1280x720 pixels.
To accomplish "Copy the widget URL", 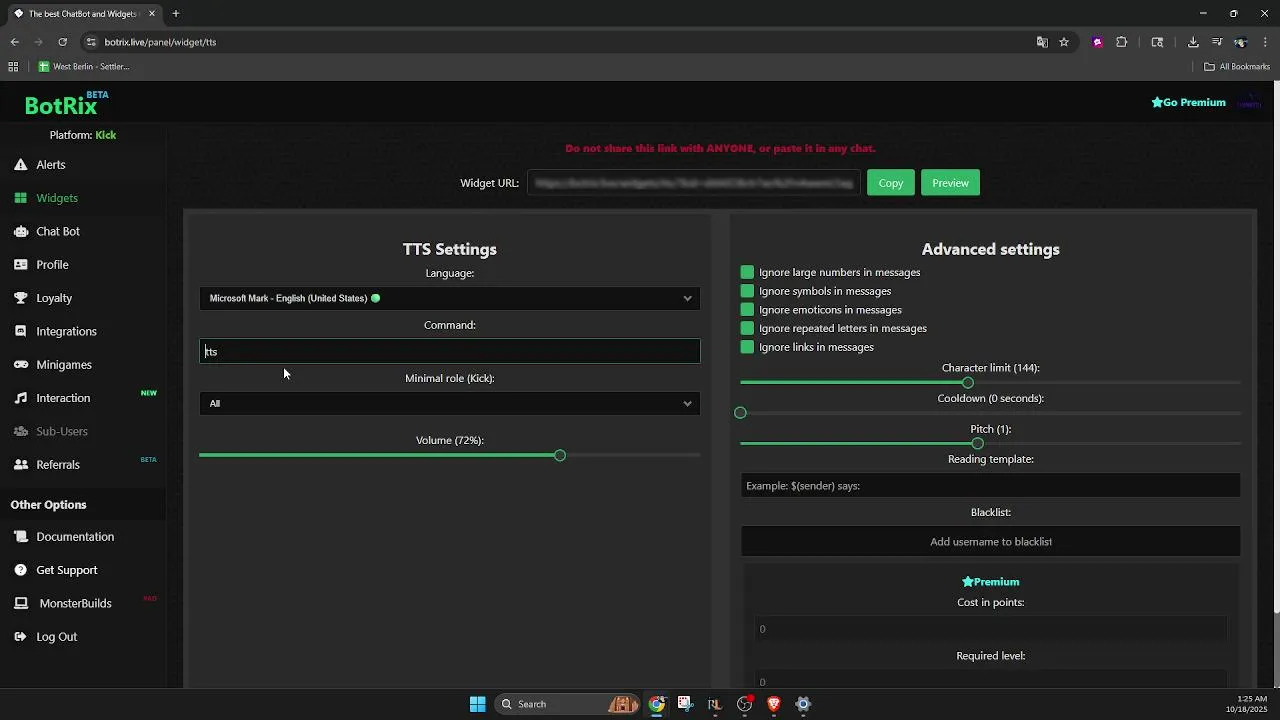I will [x=891, y=183].
